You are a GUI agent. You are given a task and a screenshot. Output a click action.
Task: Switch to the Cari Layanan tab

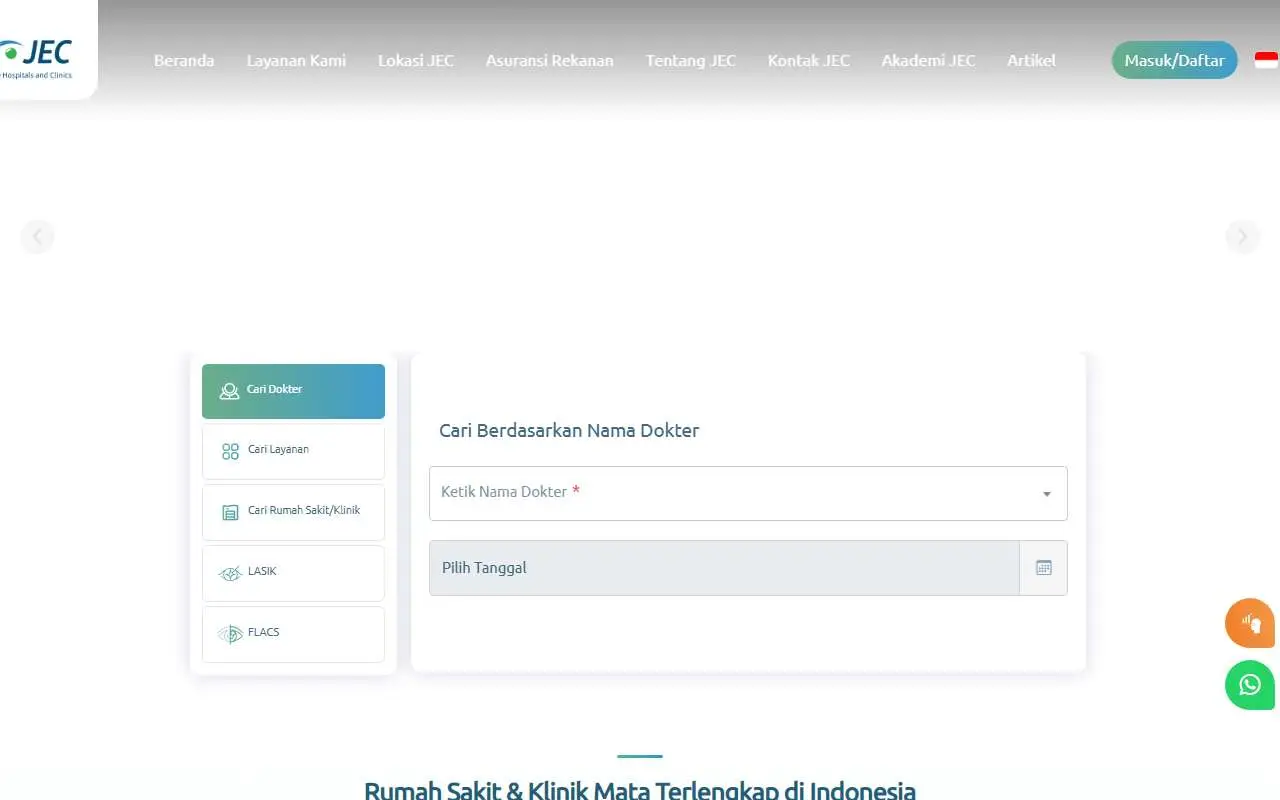coord(293,451)
